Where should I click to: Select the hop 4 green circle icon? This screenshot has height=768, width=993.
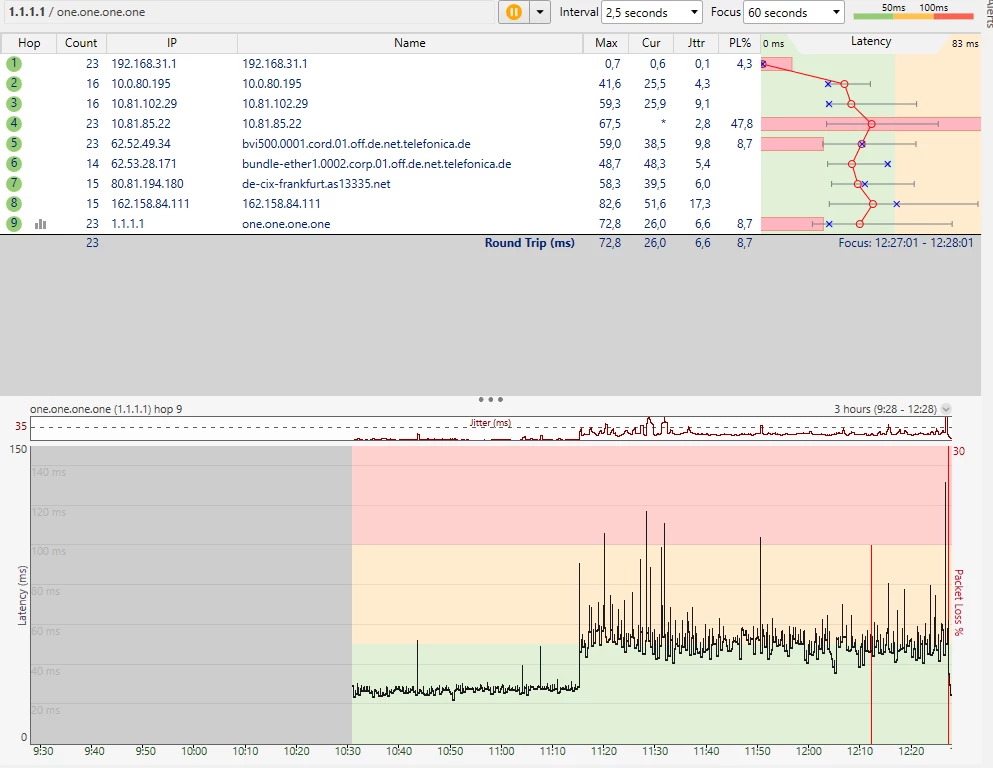coord(14,124)
